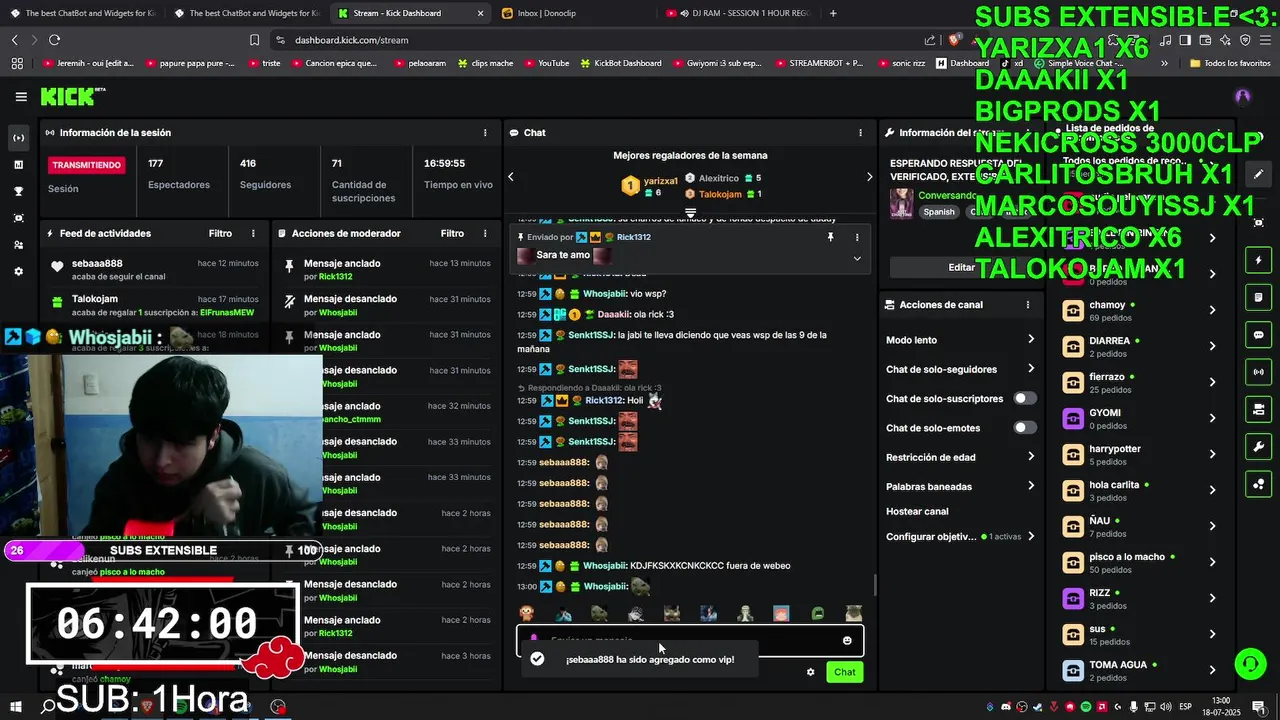1280x720 pixels.
Task: Open options menu of Feed de actividades
Action: pyautogui.click(x=253, y=234)
